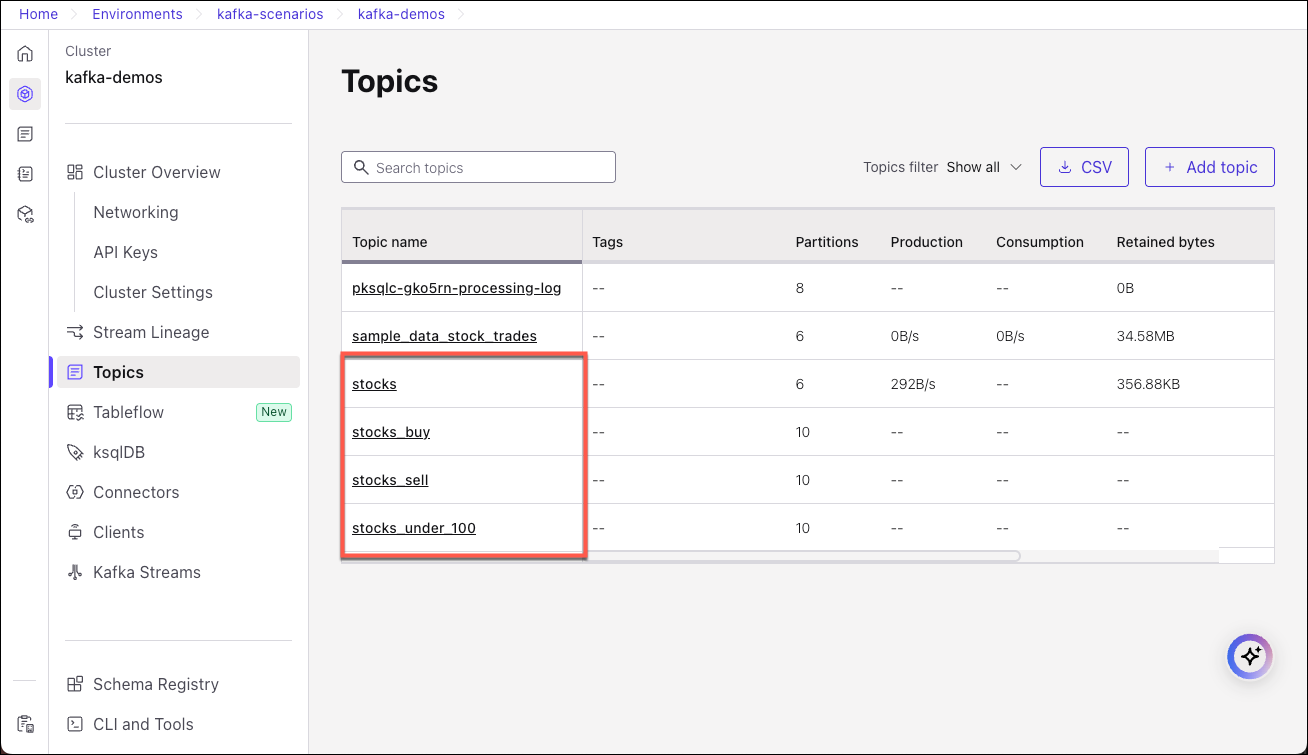Open Tableflow in the sidebar
The height and width of the screenshot is (755, 1308).
click(128, 412)
